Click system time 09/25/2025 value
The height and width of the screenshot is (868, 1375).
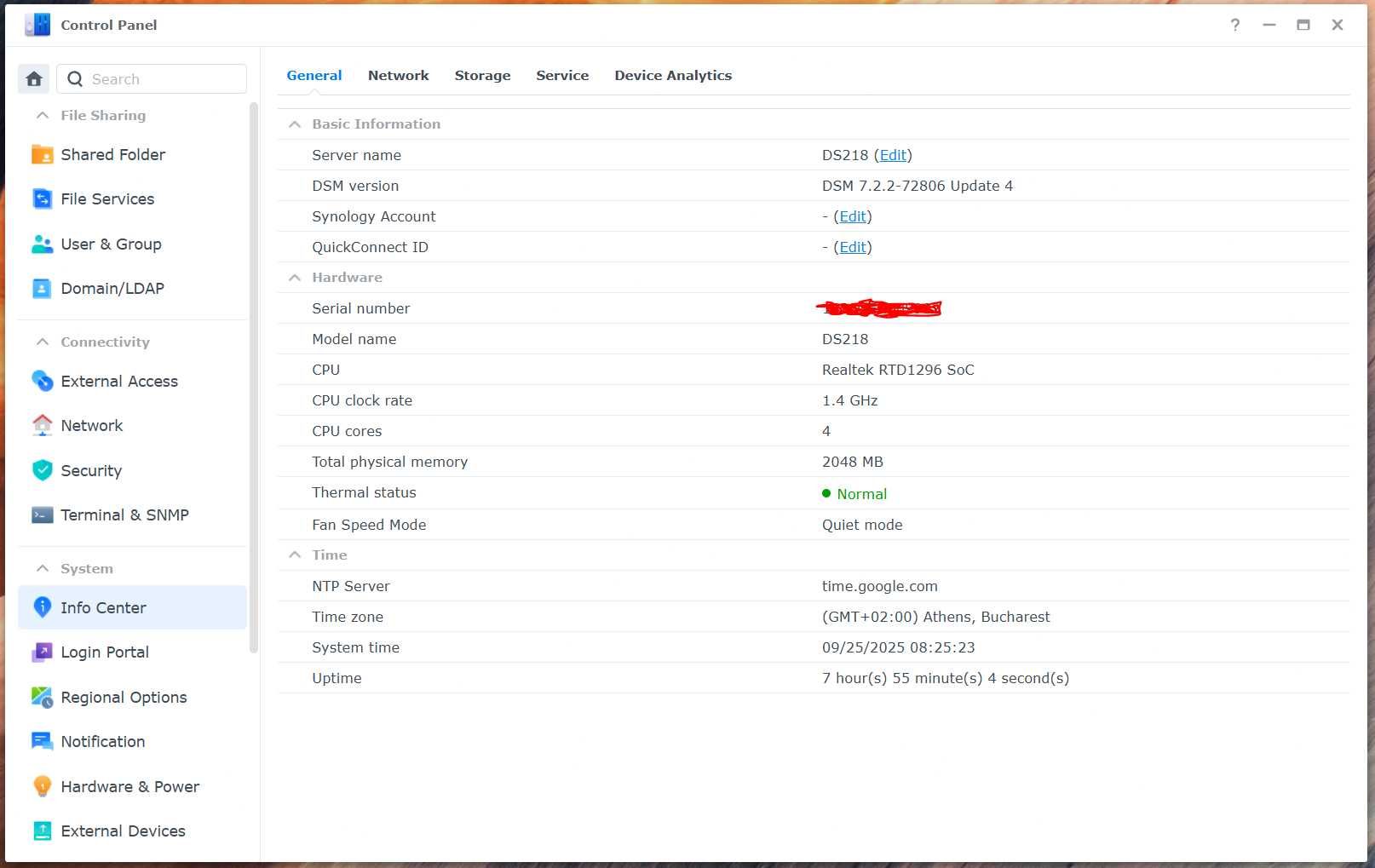(898, 647)
